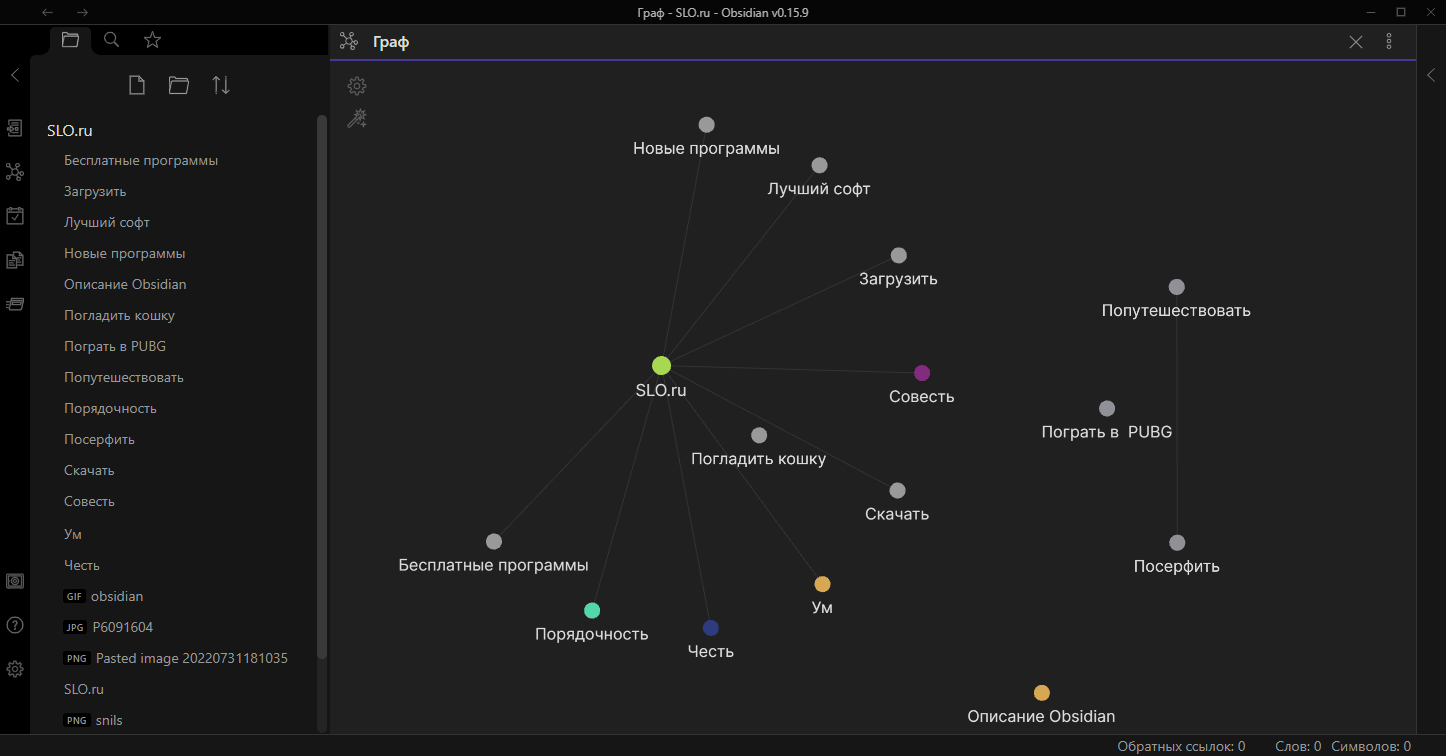Select the Пограть в PUBG graph node
The height and width of the screenshot is (756, 1446).
coord(1106,408)
